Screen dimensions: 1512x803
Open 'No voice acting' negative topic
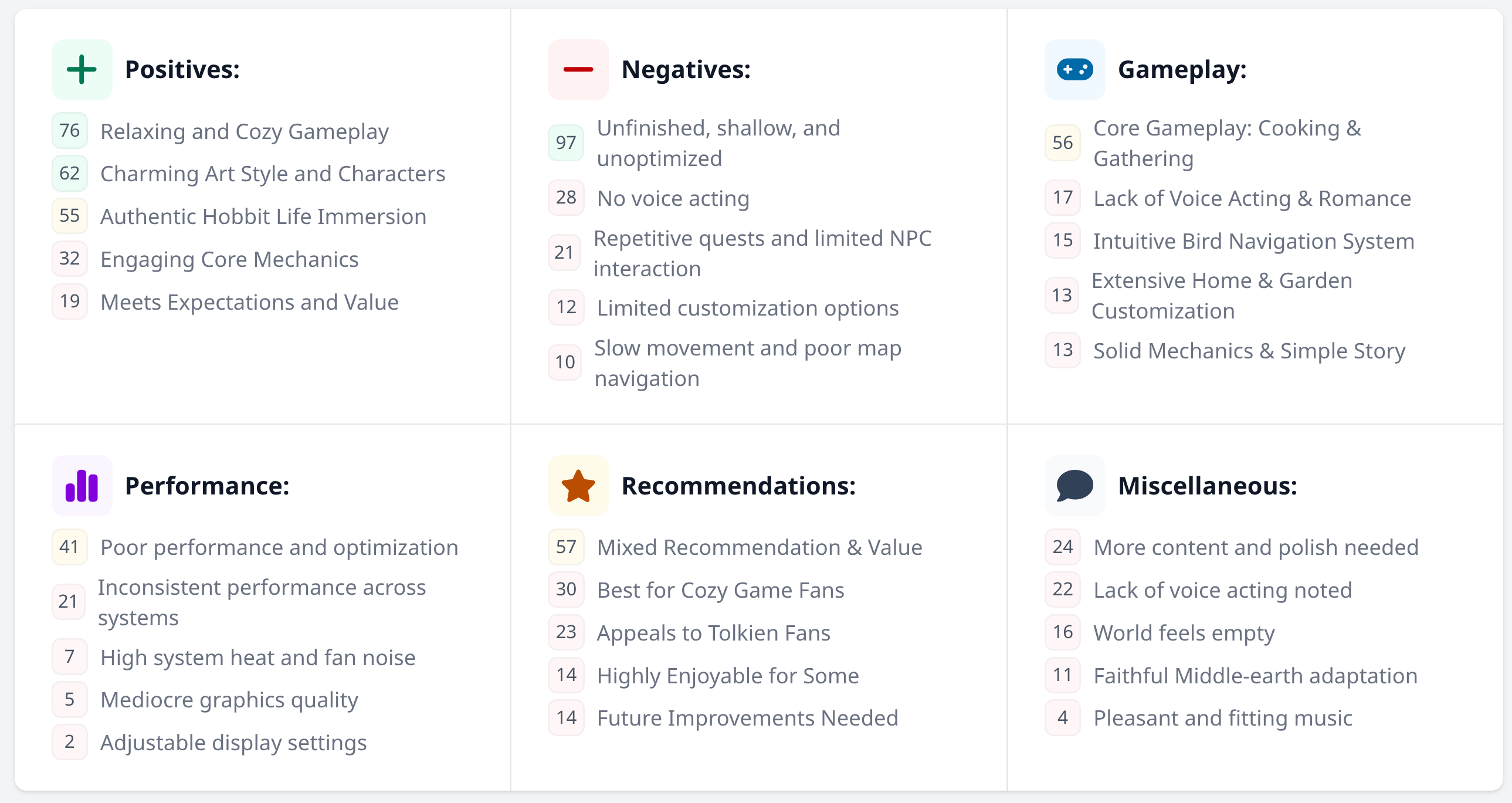[673, 198]
